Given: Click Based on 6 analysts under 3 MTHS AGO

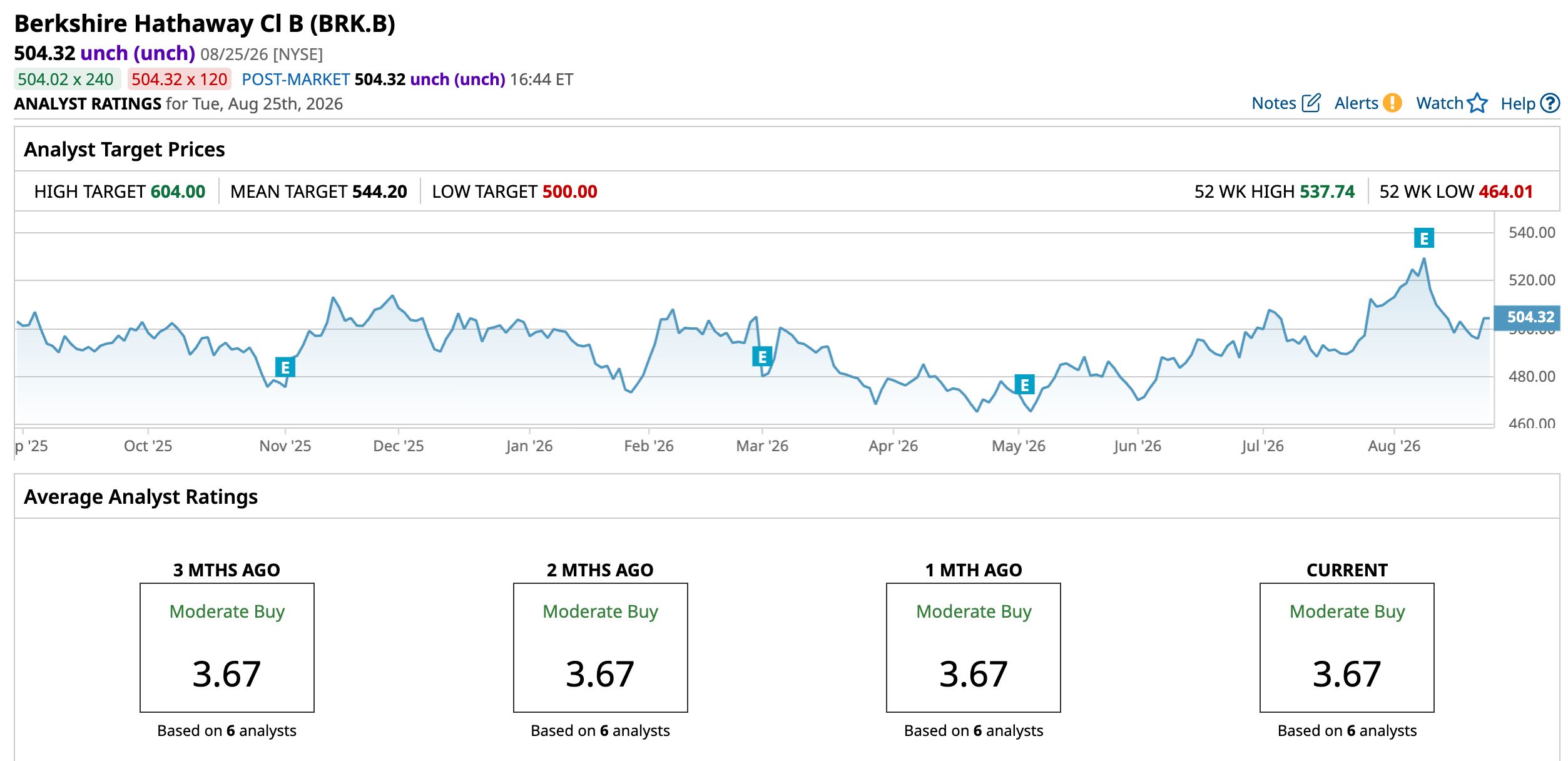Looking at the screenshot, I should point(227,731).
